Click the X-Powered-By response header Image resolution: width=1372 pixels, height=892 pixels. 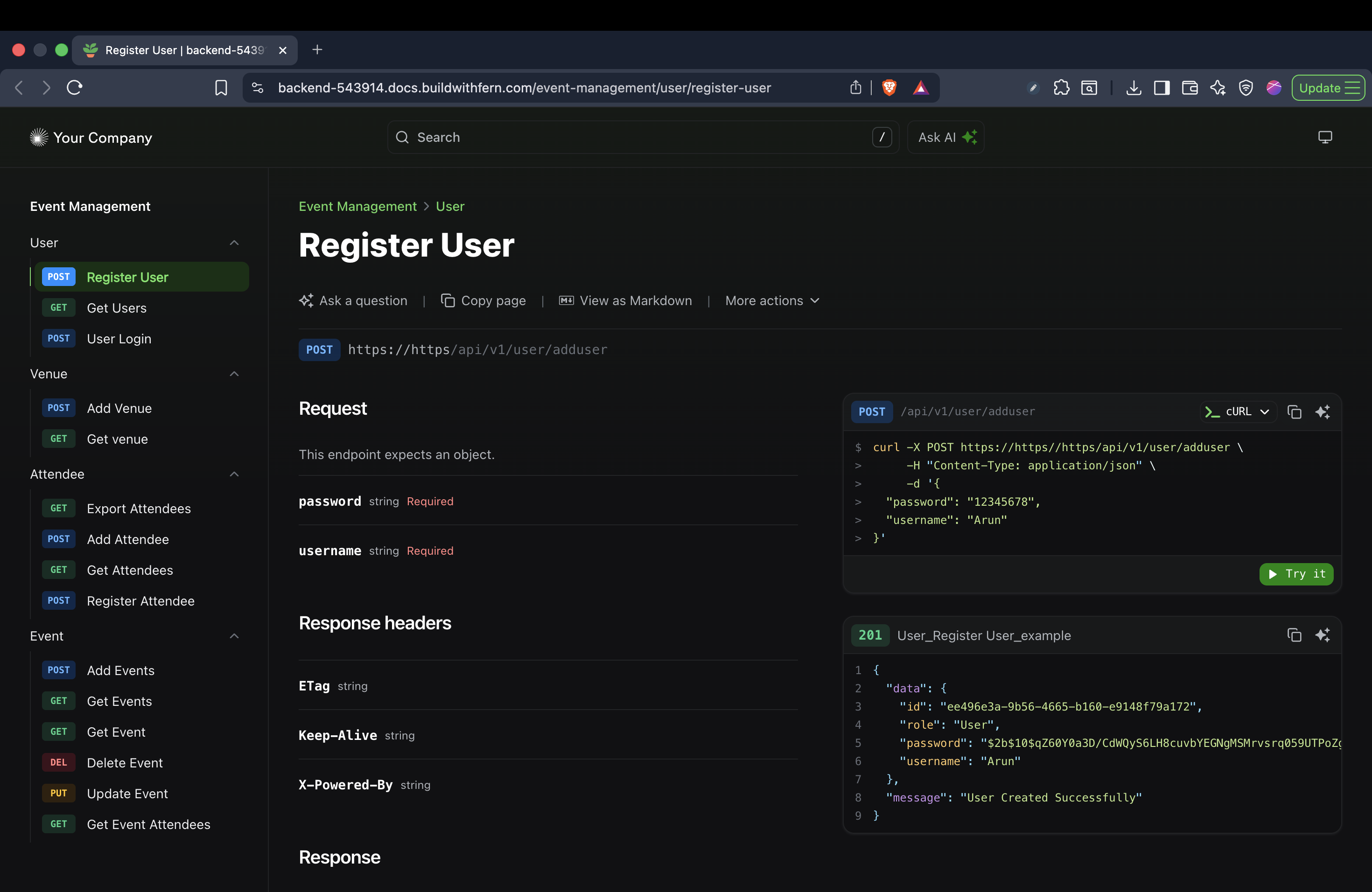(345, 785)
